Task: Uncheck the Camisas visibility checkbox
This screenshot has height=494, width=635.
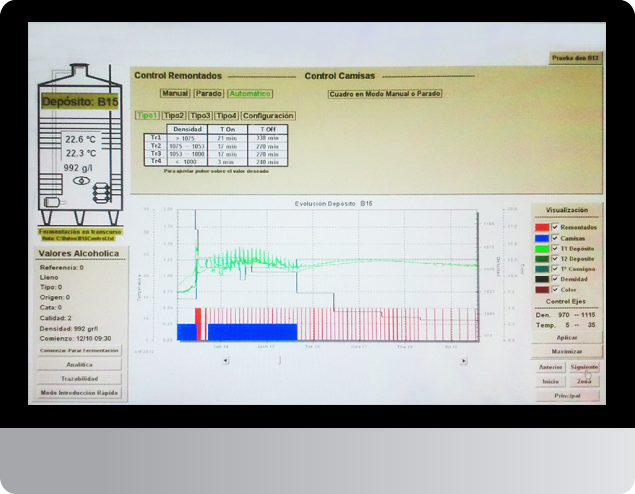Action: [555, 238]
